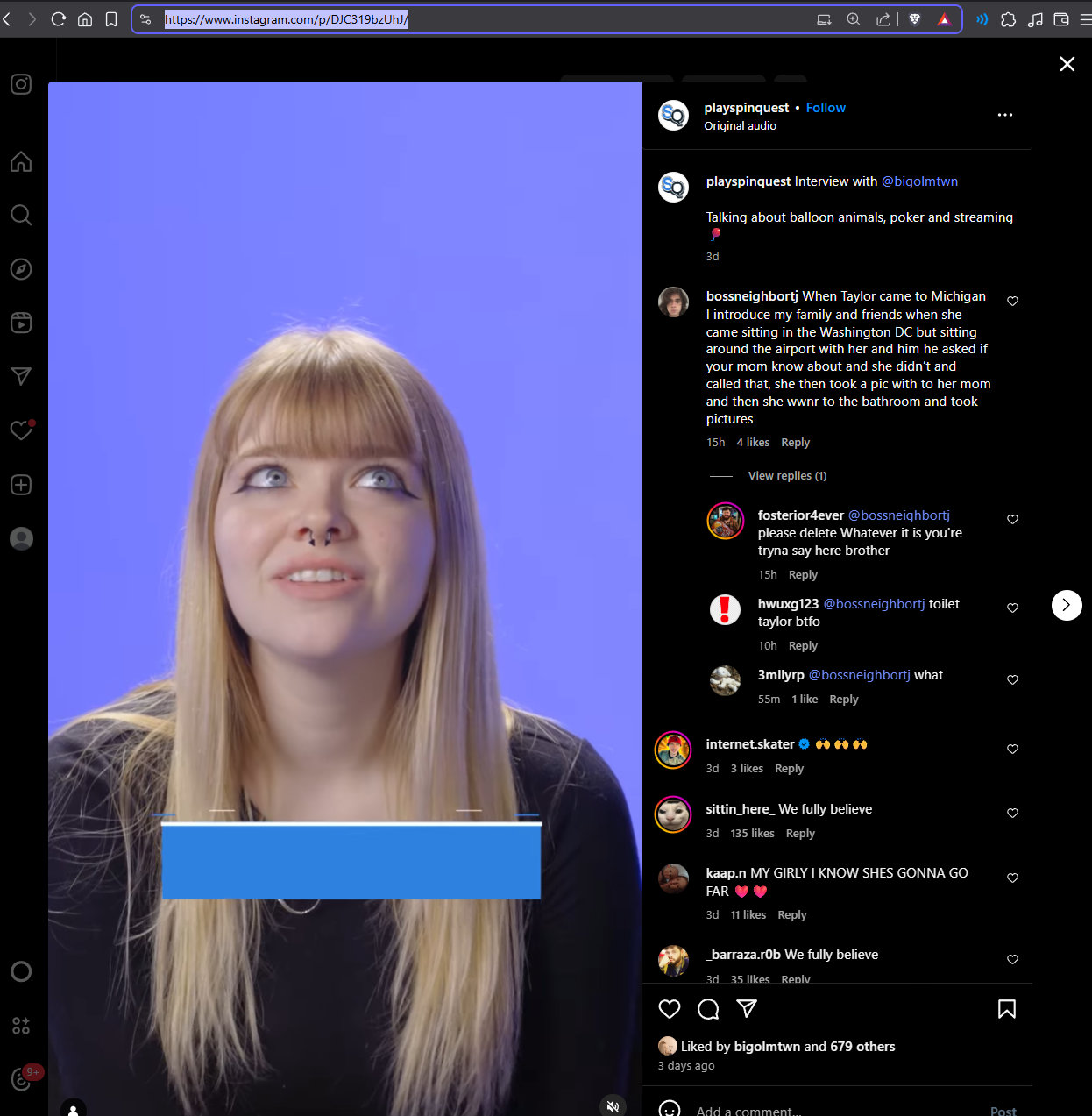Image resolution: width=1092 pixels, height=1116 pixels.
Task: Like the post with the heart icon
Action: point(670,1009)
